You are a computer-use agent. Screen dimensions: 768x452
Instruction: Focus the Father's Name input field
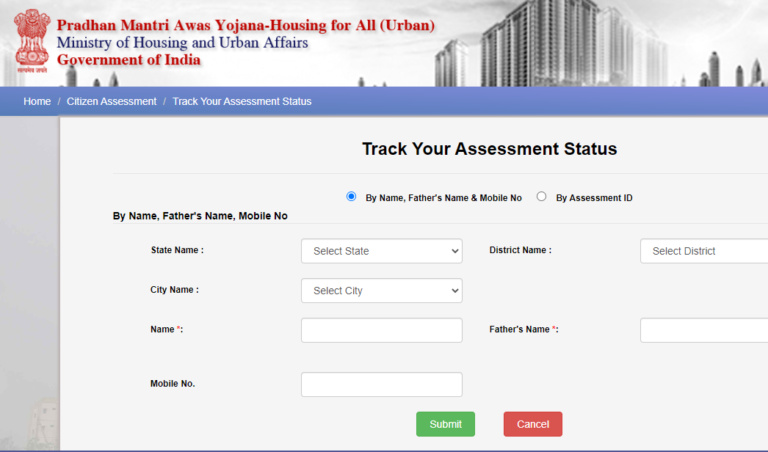click(x=704, y=331)
